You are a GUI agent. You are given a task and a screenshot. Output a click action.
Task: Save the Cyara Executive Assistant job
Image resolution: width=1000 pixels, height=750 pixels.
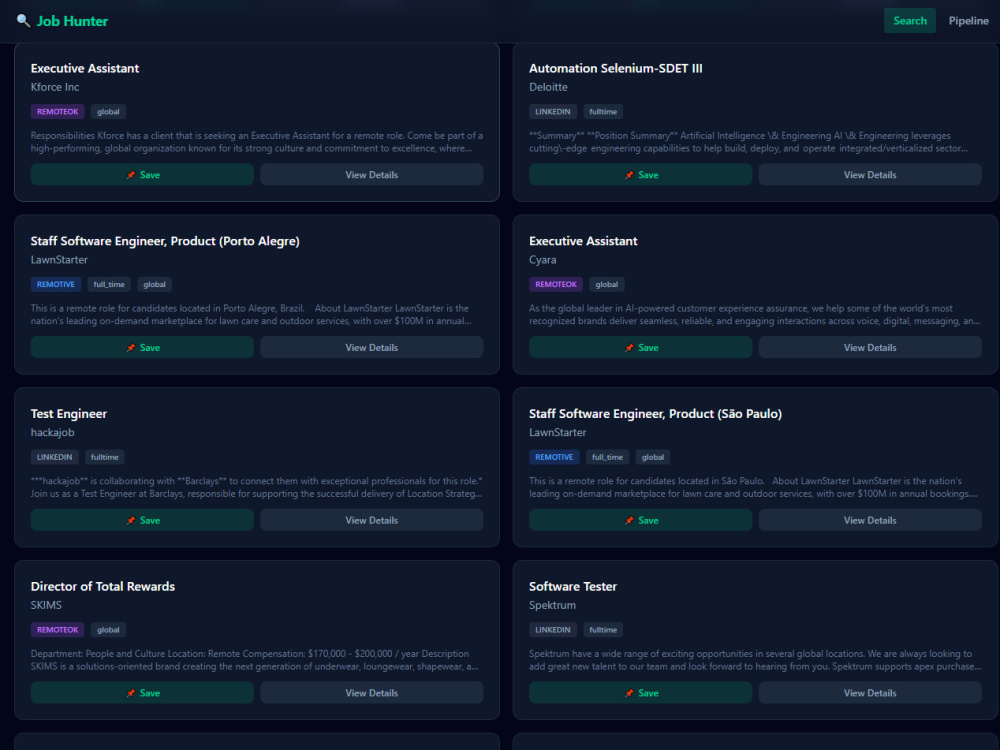pyautogui.click(x=640, y=348)
